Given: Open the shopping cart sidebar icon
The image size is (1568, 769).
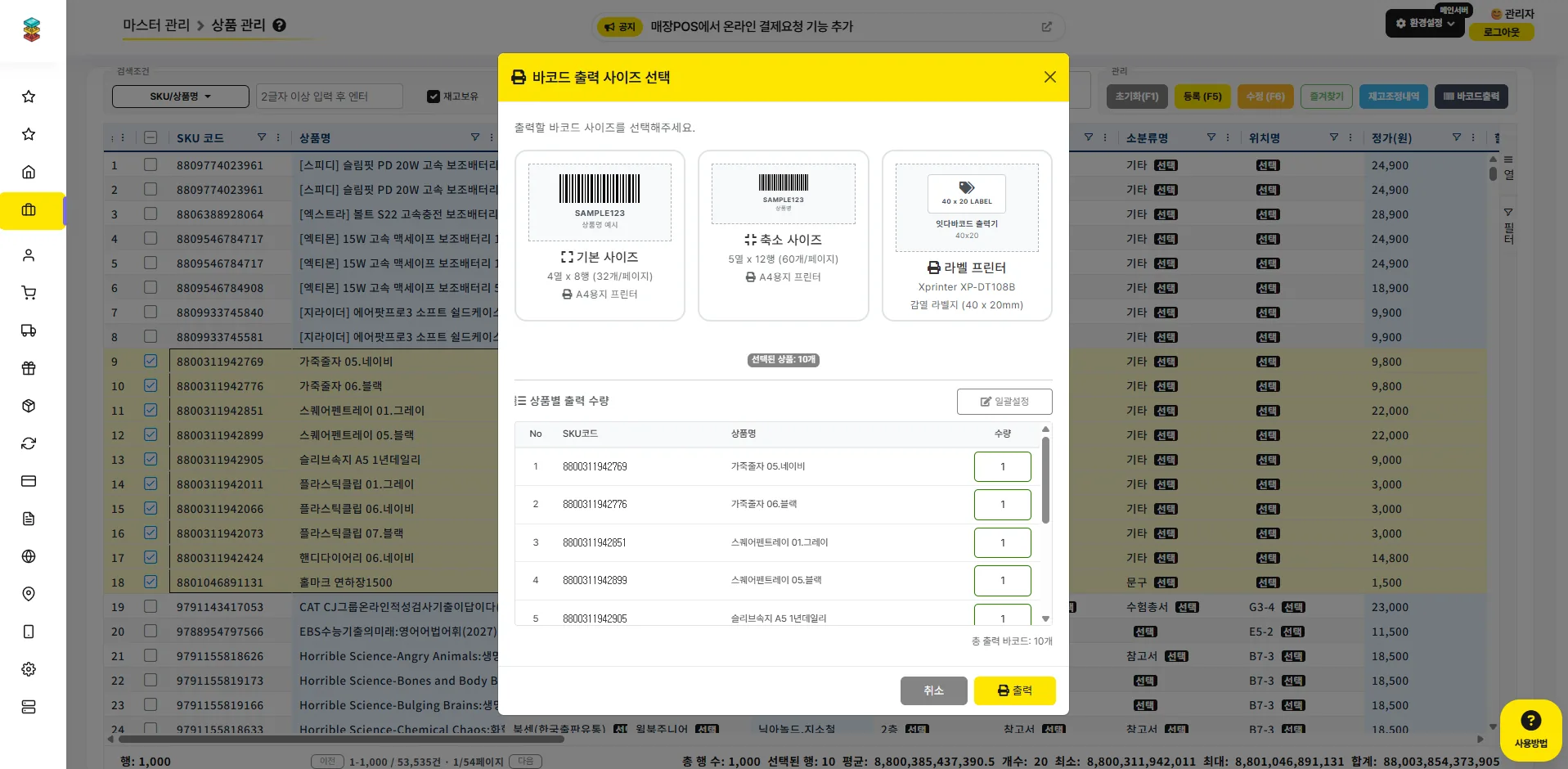Looking at the screenshot, I should point(29,293).
